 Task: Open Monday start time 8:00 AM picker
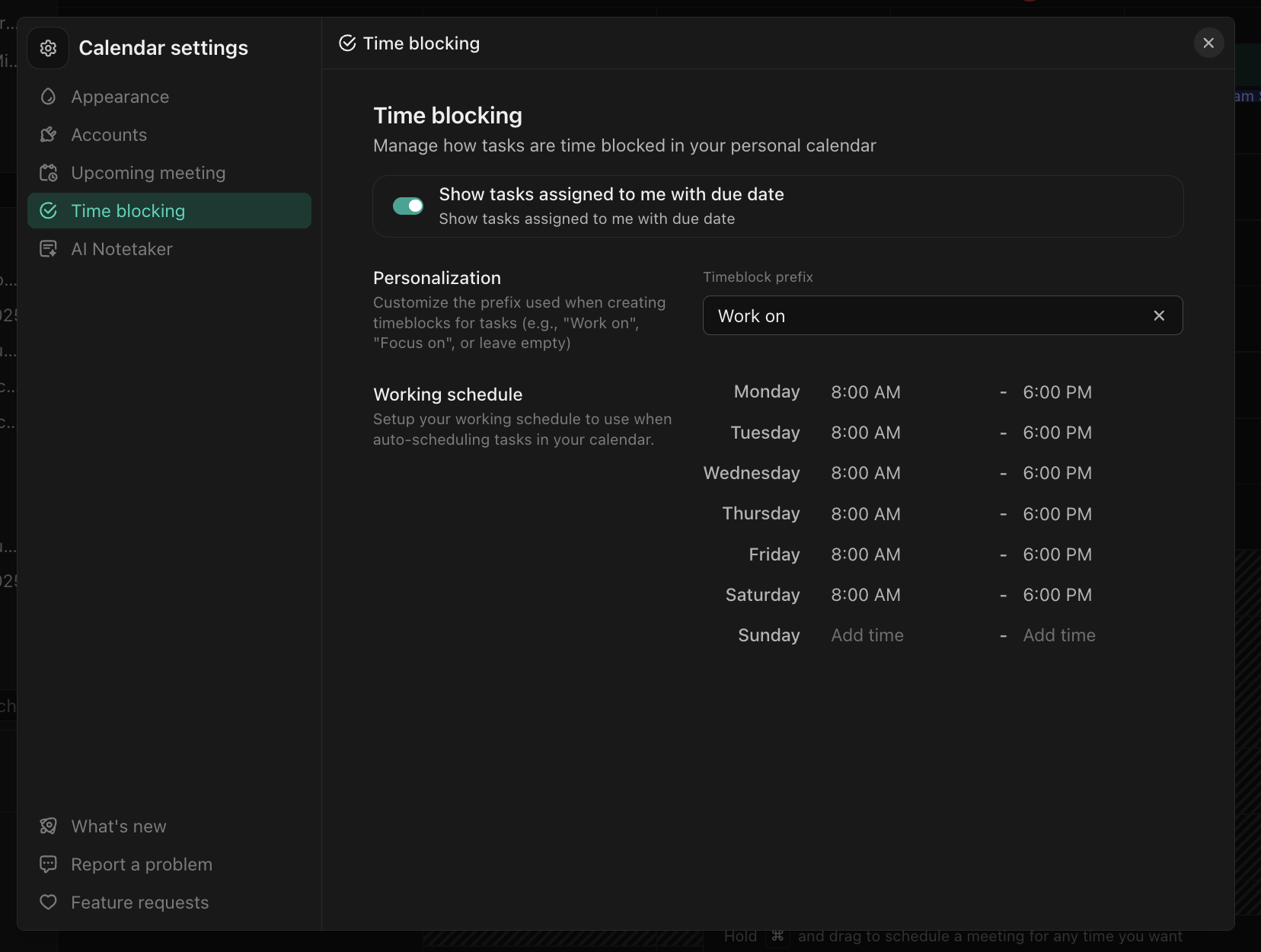(x=866, y=392)
